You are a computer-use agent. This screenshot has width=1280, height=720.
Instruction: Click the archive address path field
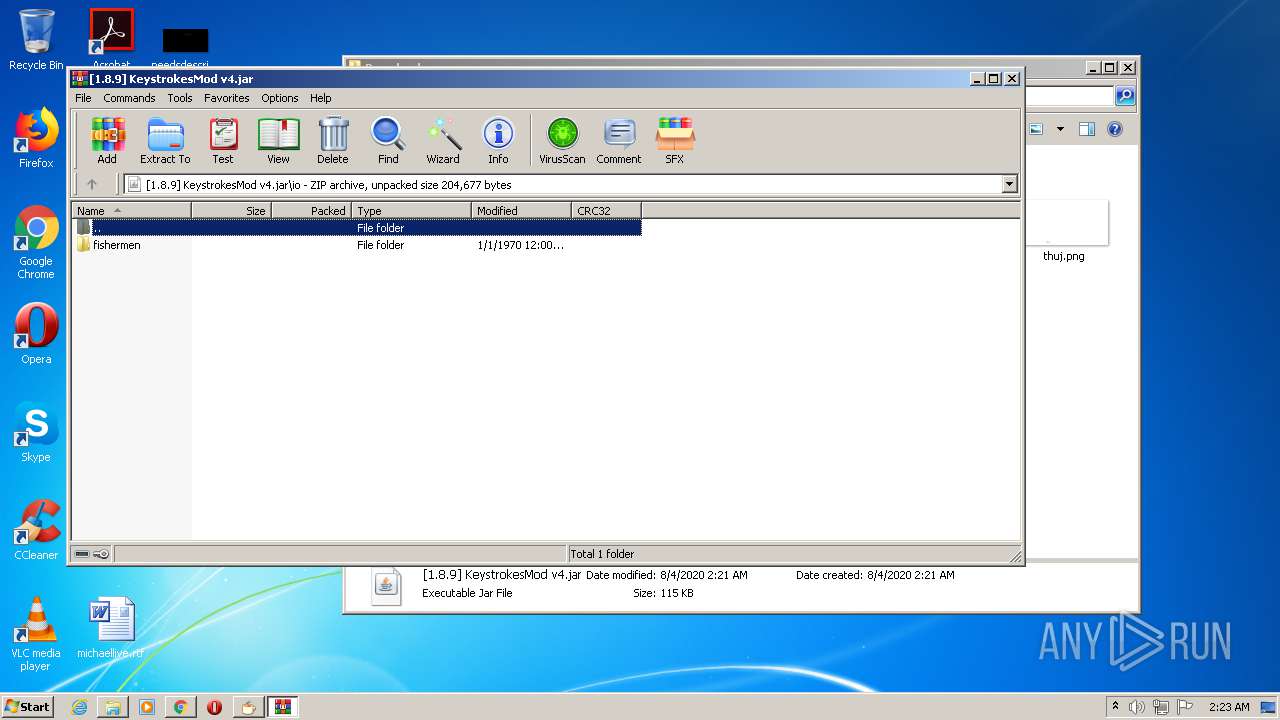click(562, 184)
